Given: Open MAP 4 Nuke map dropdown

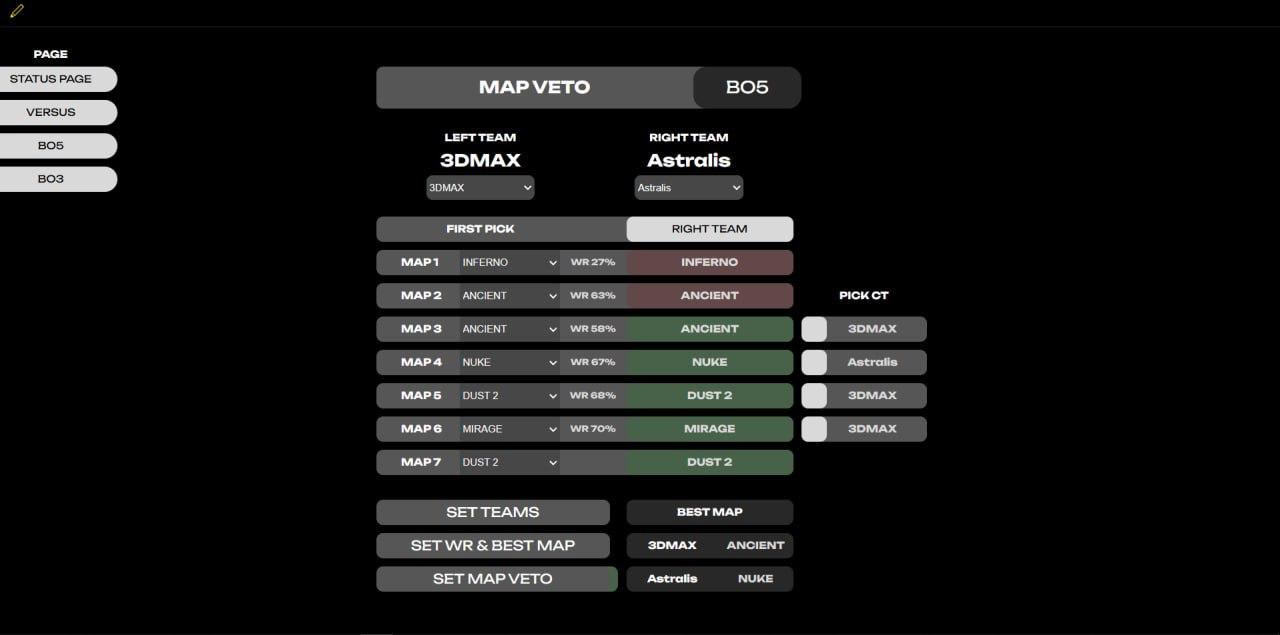Looking at the screenshot, I should [509, 362].
